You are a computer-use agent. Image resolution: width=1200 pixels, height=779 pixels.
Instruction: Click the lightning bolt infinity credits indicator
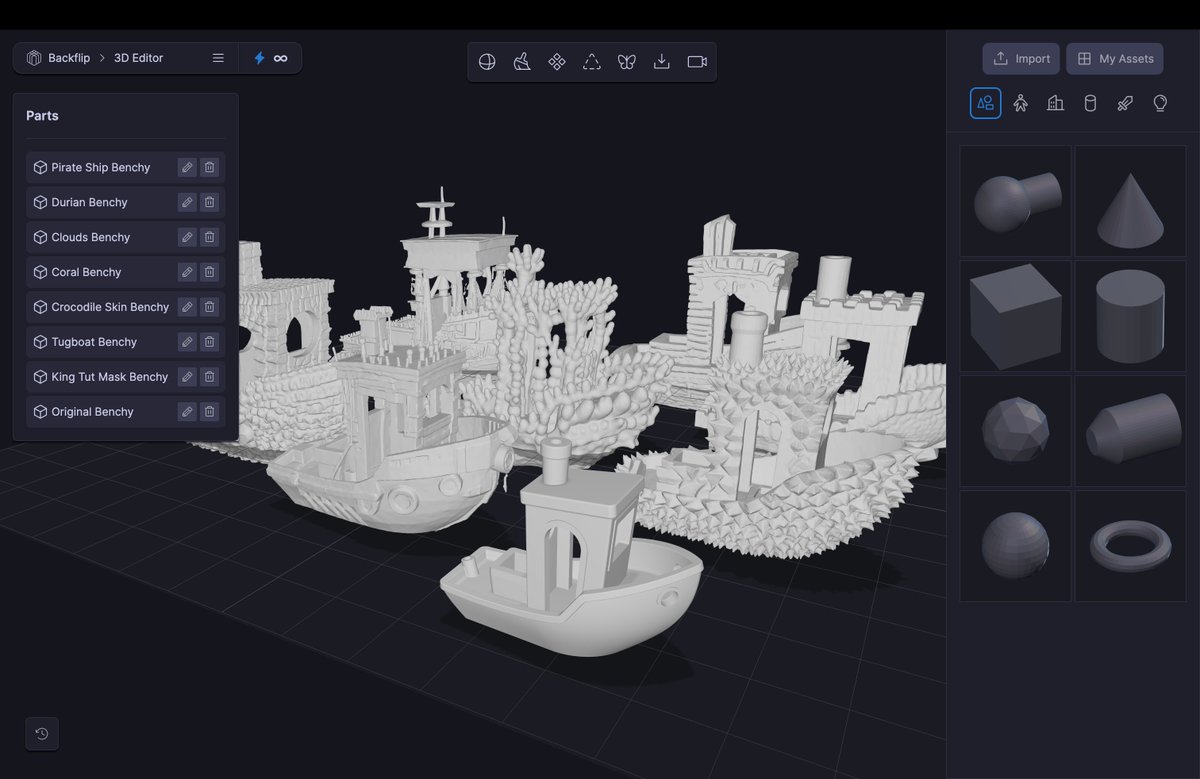[270, 58]
